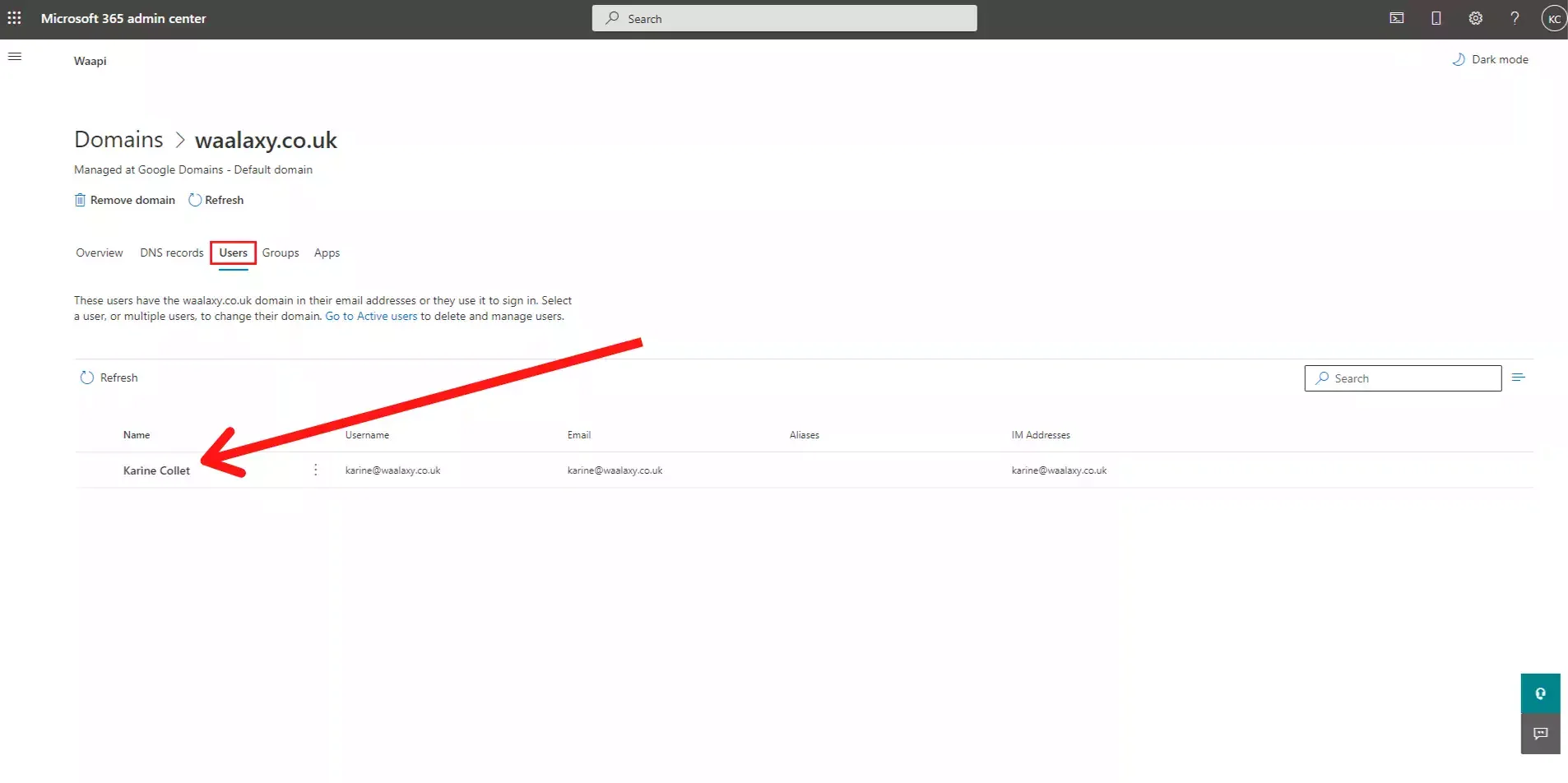Viewport: 1568px width, 783px height.
Task: Focus the users list Search field
Action: coord(1403,378)
